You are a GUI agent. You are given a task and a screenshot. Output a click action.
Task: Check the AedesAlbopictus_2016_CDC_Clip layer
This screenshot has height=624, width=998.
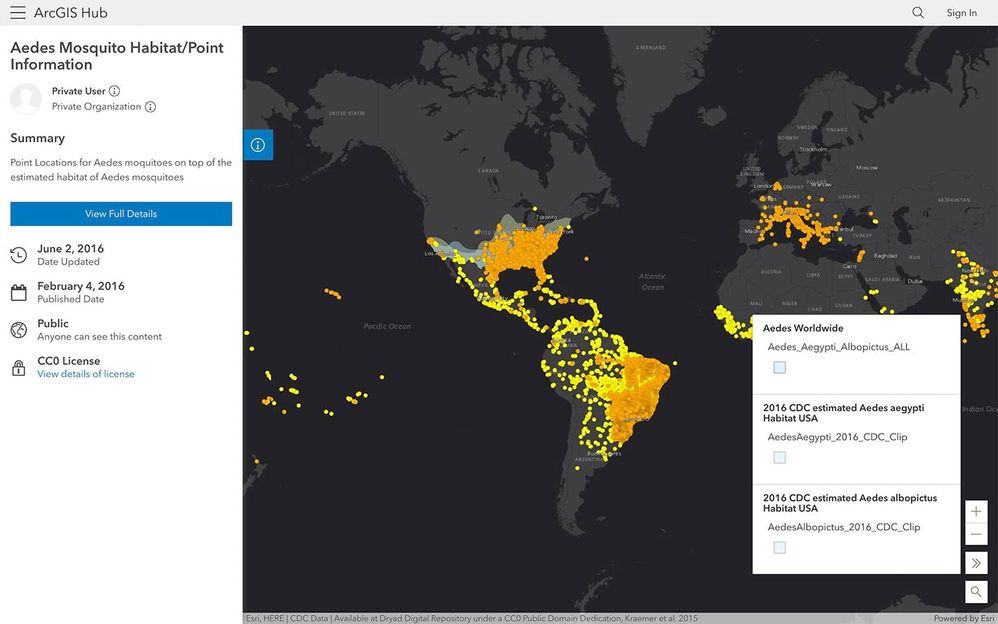(779, 547)
